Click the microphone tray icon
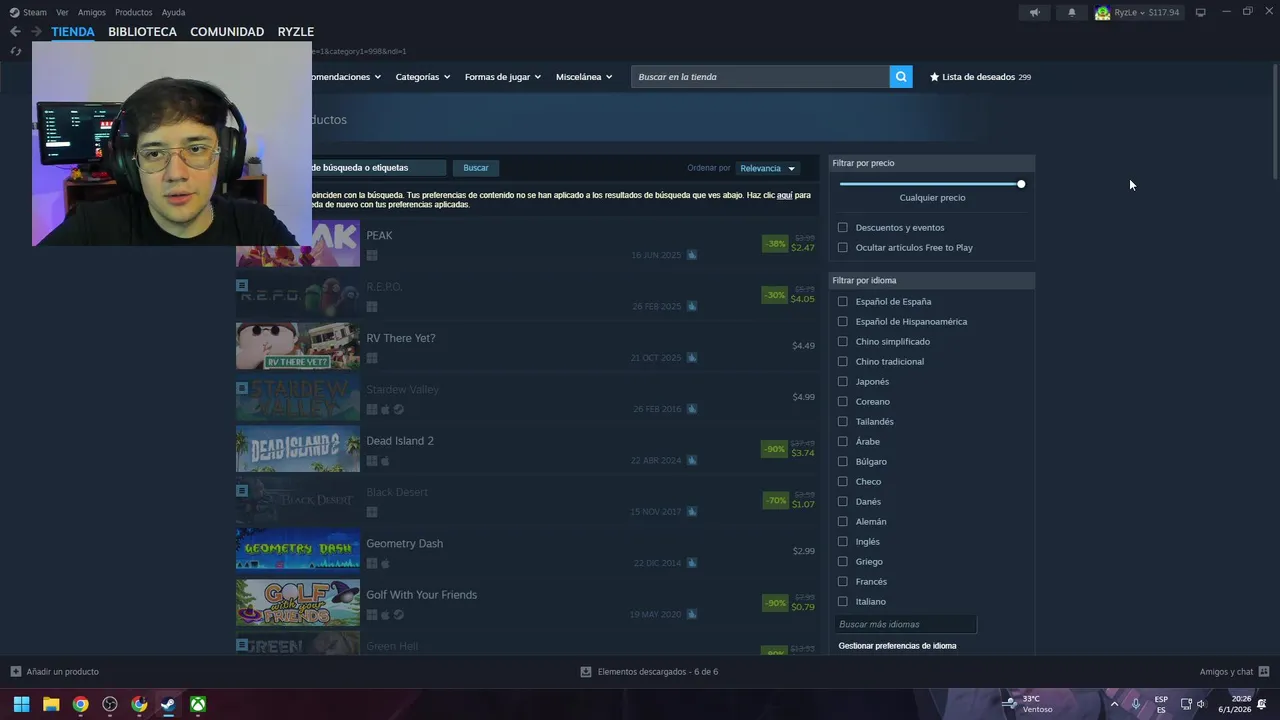 tap(1136, 704)
